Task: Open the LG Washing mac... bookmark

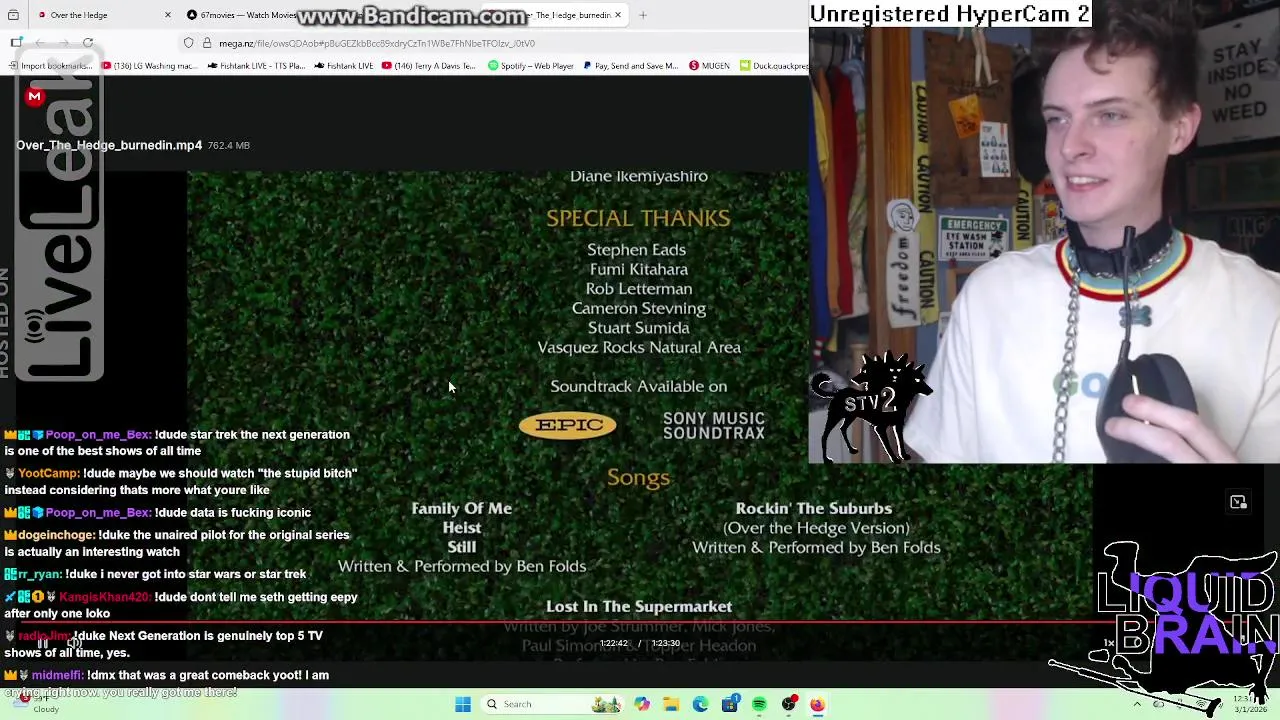Action: click(x=150, y=66)
